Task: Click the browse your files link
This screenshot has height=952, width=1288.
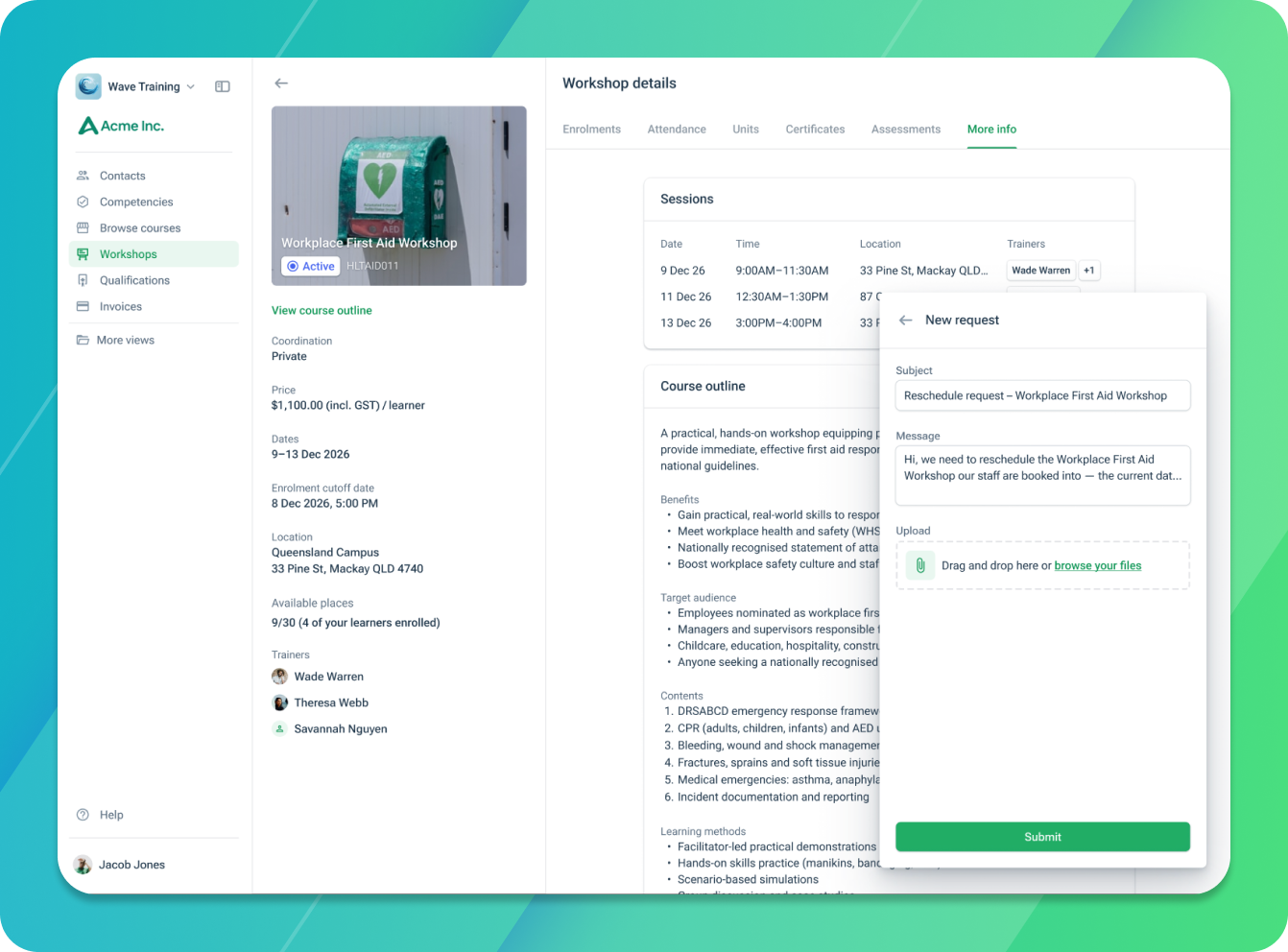Action: (1098, 566)
